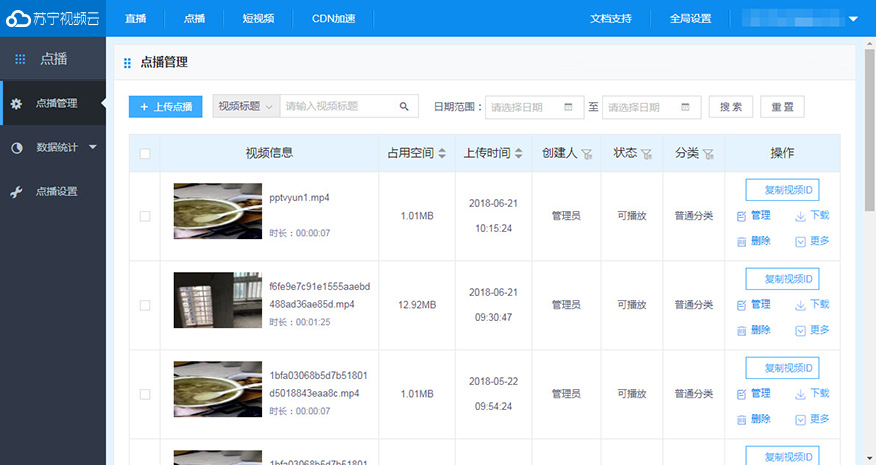
Task: Click the calendar icon in the end date field
Action: (x=685, y=107)
